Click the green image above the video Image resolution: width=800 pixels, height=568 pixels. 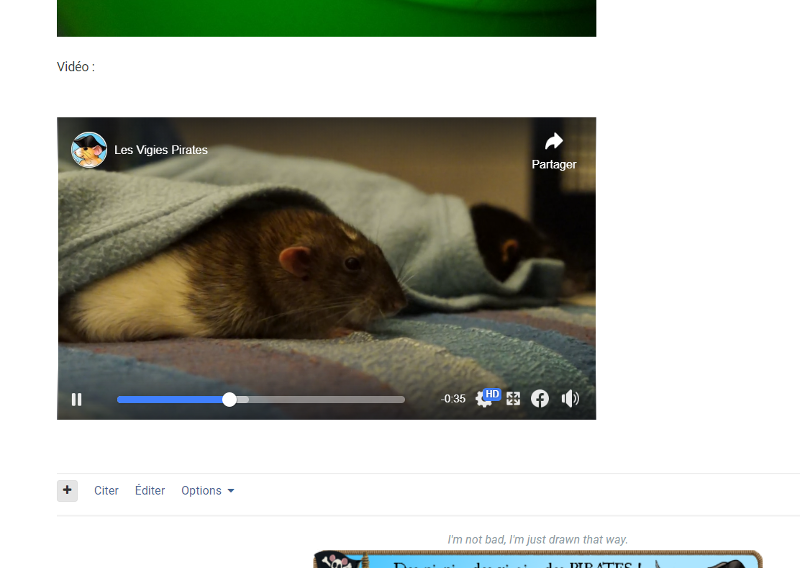[x=326, y=18]
